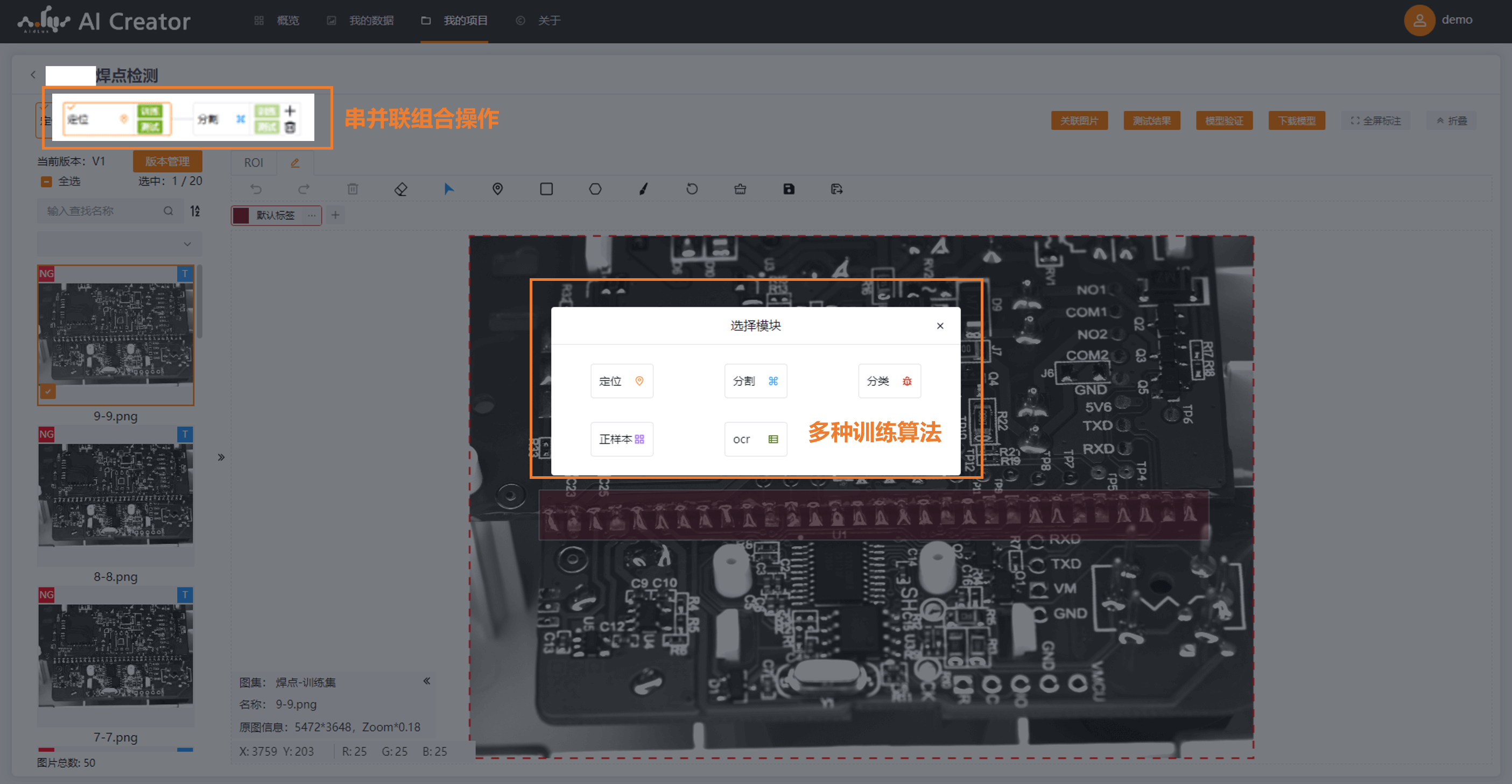Screen dimensions: 1512x784
Task: Select the rectangle drawing tool
Action: (x=546, y=189)
